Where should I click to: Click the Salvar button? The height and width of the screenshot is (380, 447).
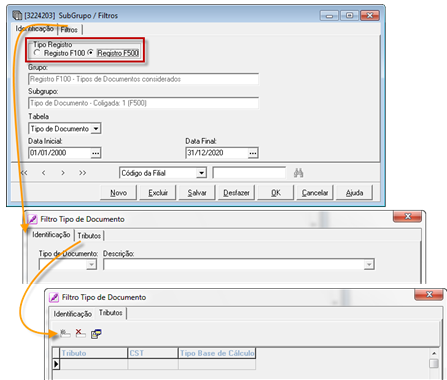[197, 193]
